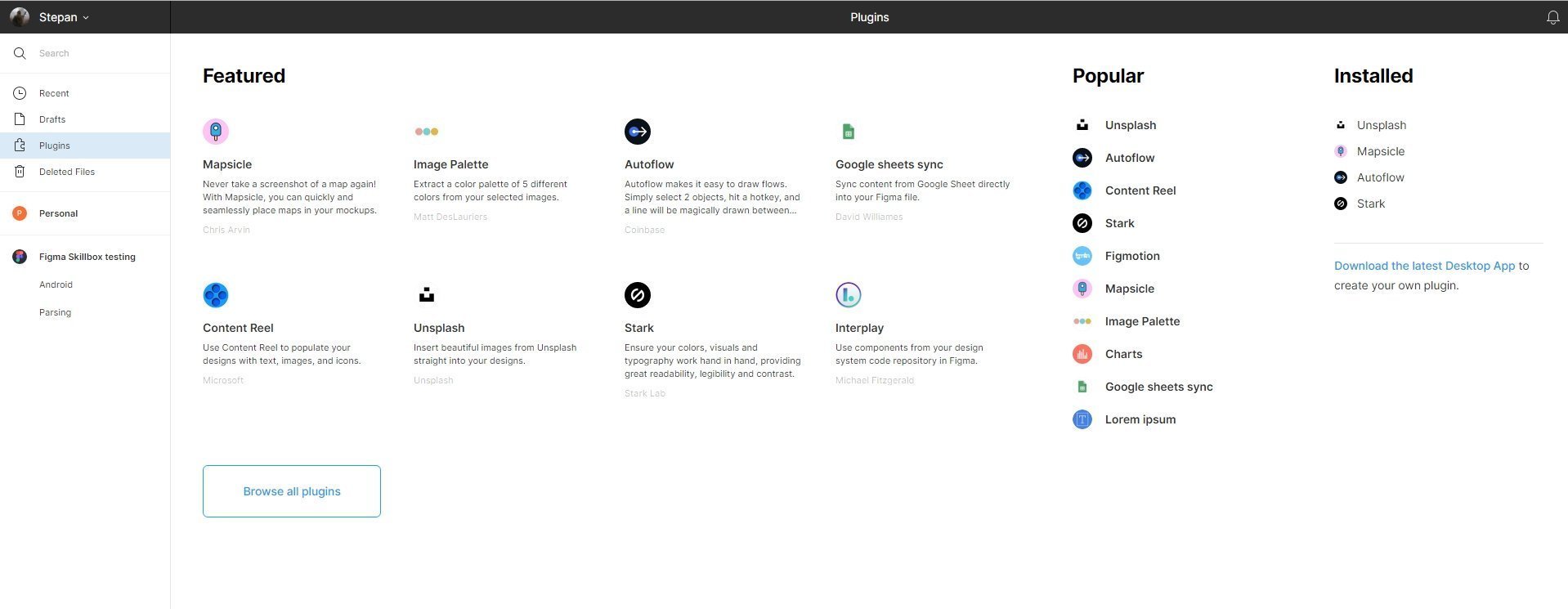The image size is (1568, 609).
Task: Click author name Stark Lab
Action: click(x=645, y=393)
